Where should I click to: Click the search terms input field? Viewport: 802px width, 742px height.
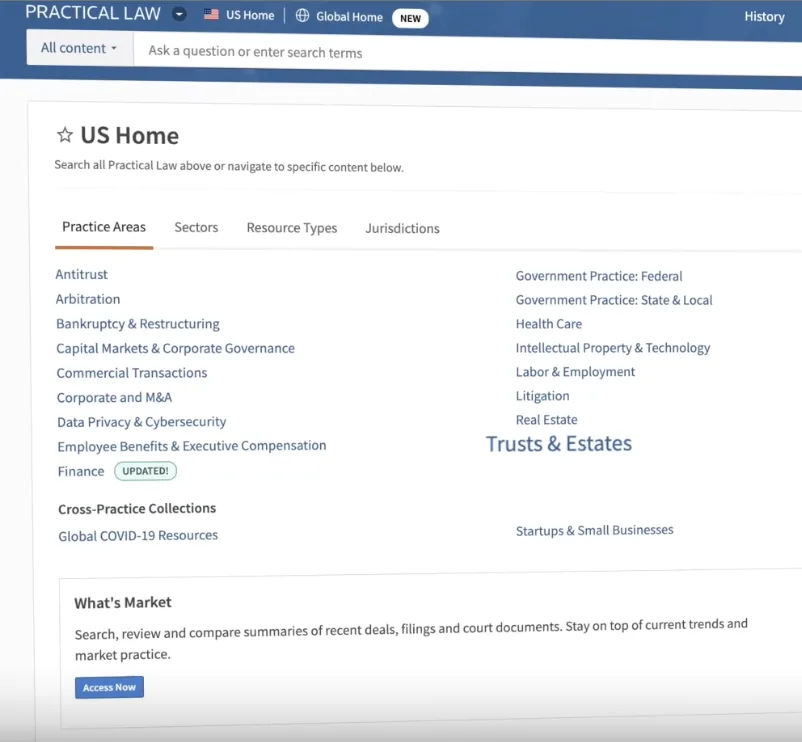(467, 53)
